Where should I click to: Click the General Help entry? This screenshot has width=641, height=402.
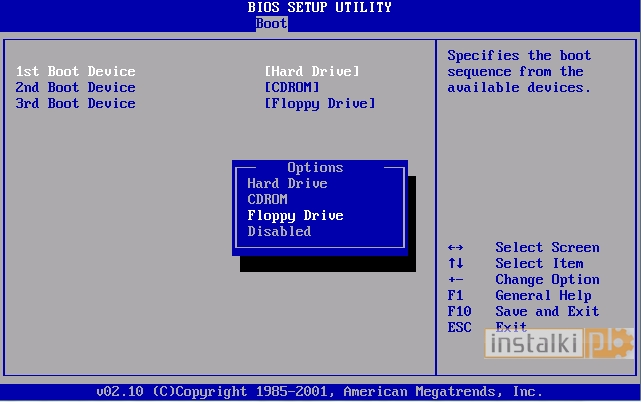543,295
